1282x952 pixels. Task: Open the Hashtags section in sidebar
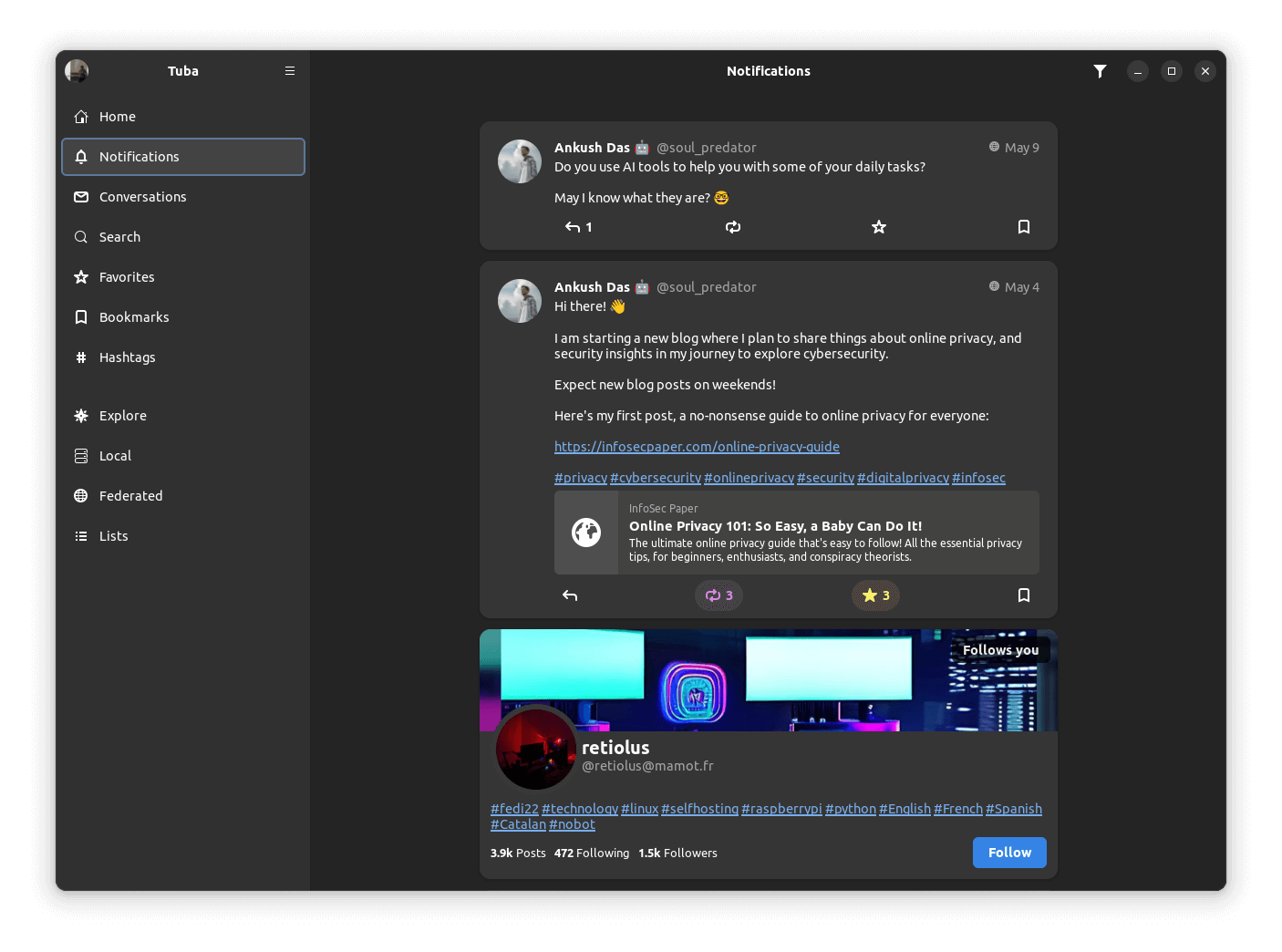127,357
